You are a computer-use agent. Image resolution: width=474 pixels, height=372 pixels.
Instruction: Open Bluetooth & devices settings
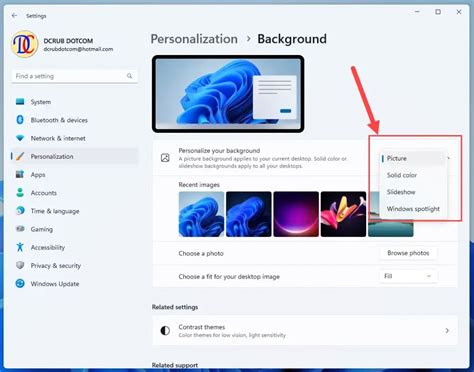[74, 120]
